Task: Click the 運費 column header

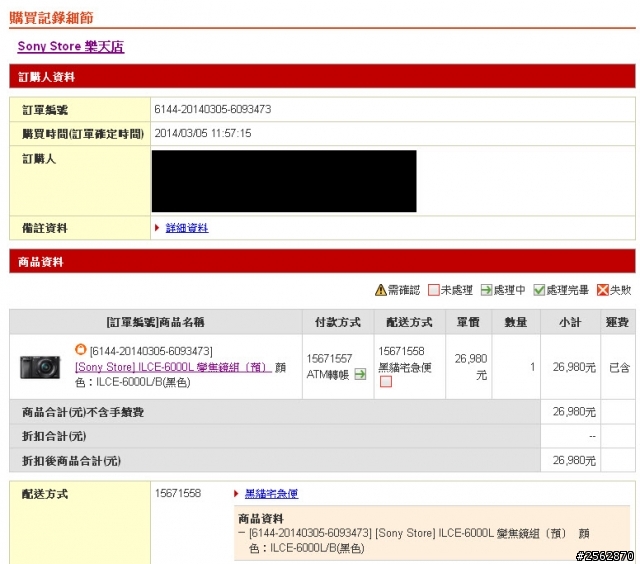Action: click(x=617, y=322)
